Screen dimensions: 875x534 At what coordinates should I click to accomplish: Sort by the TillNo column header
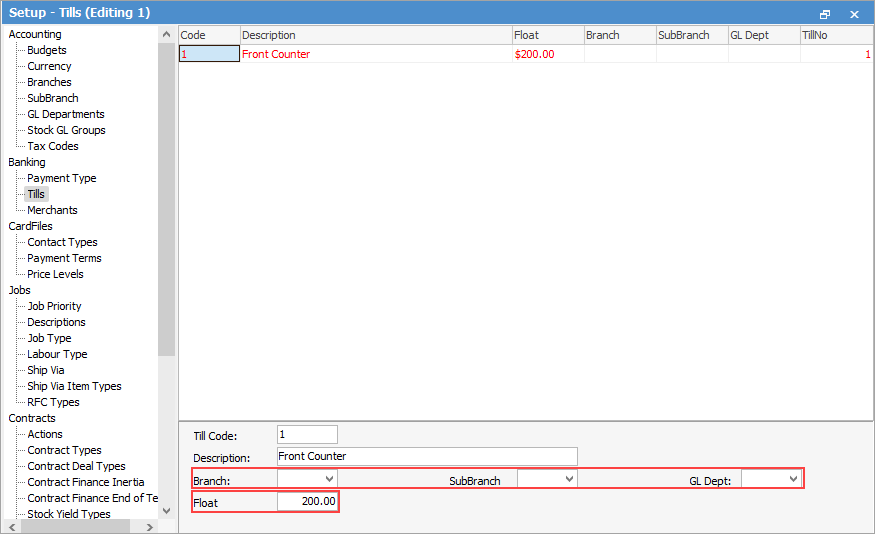click(x=836, y=35)
